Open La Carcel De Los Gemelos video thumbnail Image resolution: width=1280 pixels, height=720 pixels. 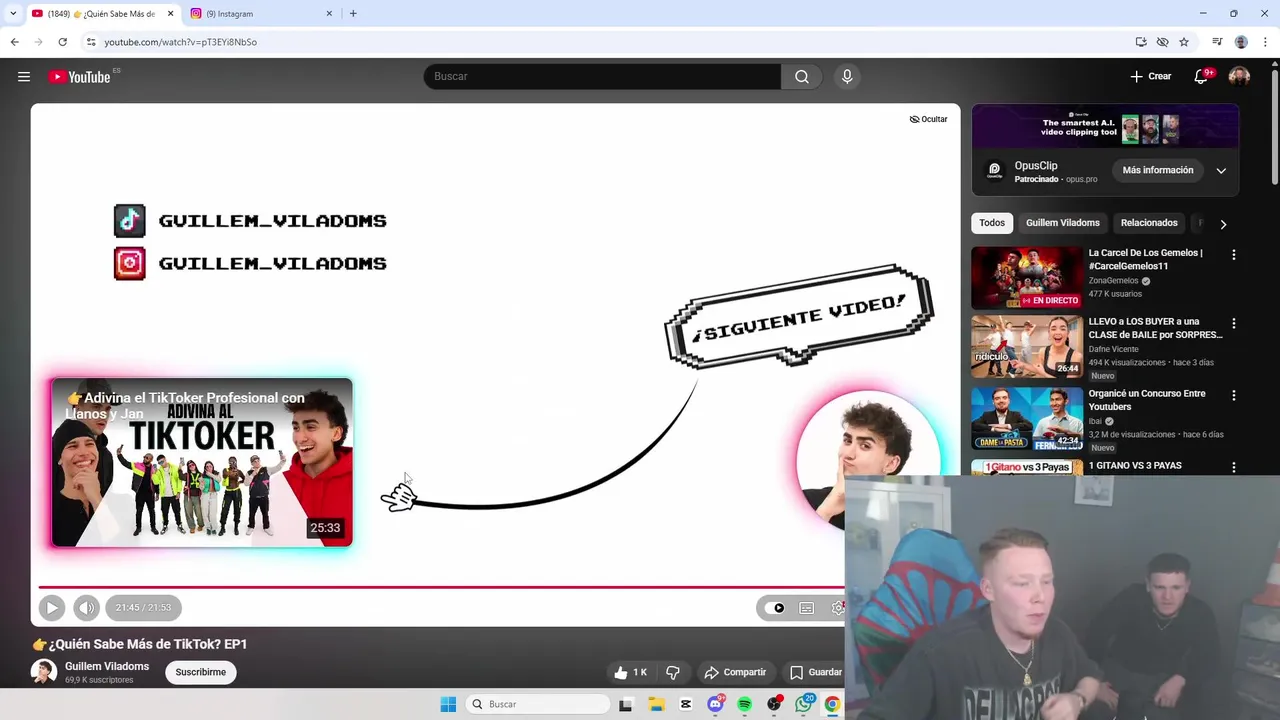pos(1027,278)
